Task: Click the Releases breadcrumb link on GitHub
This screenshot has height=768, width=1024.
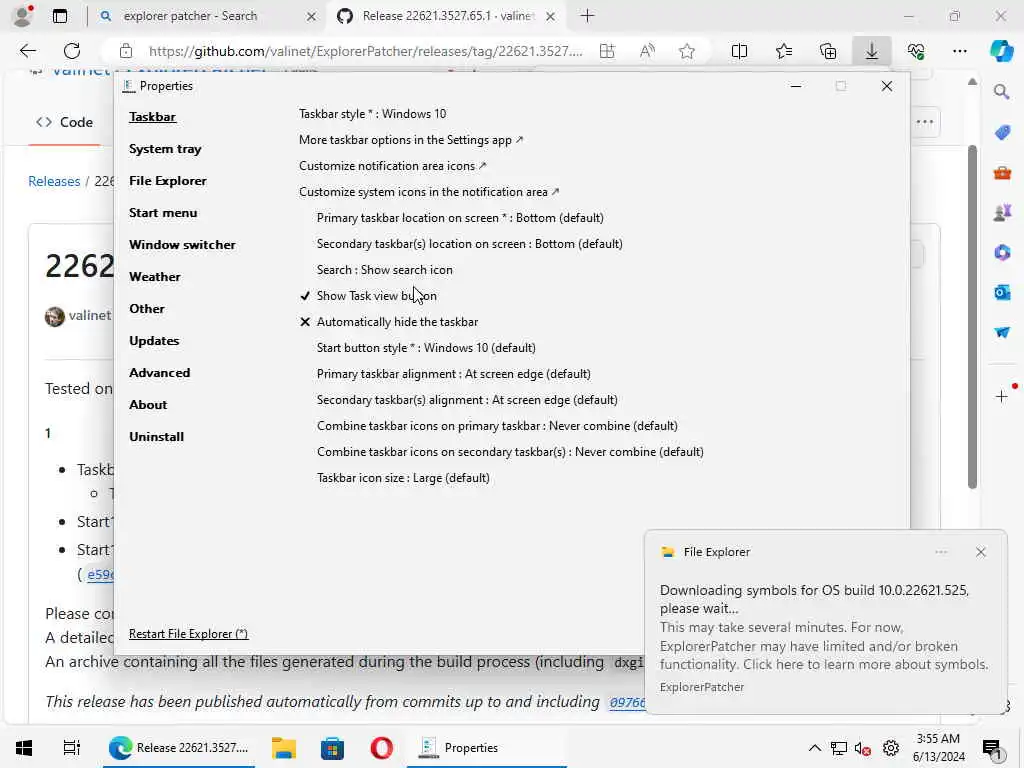Action: (x=54, y=181)
